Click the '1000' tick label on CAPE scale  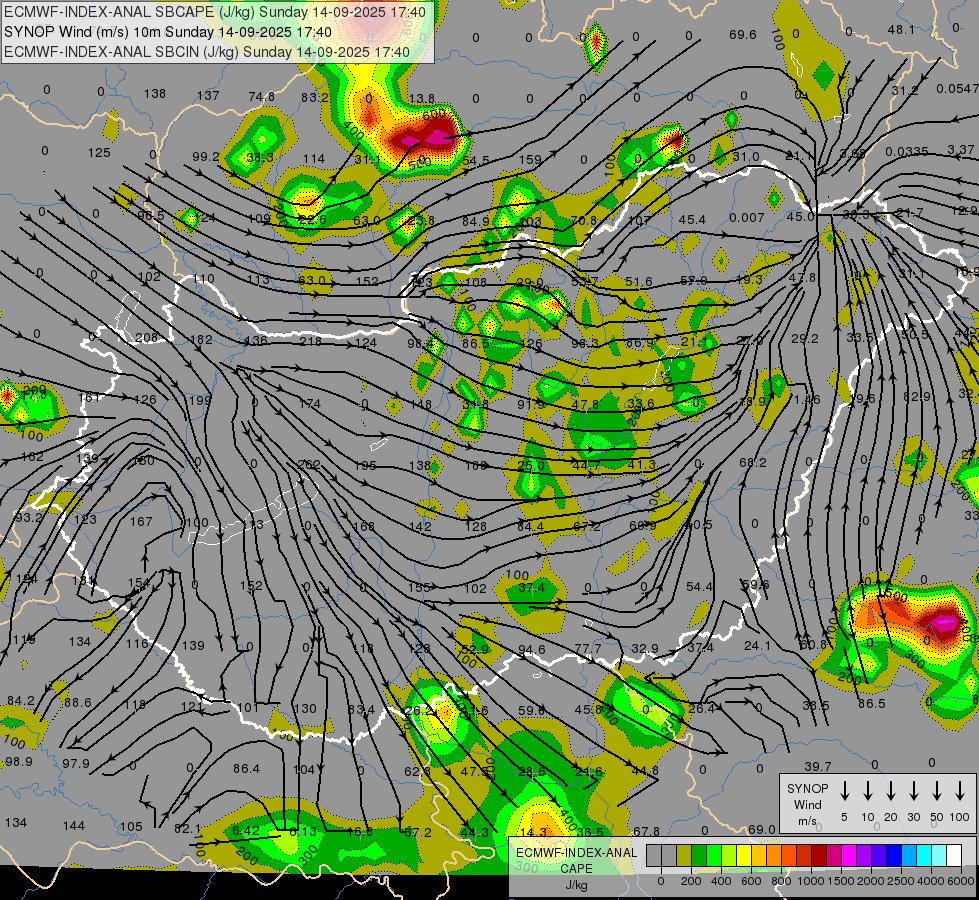click(810, 881)
